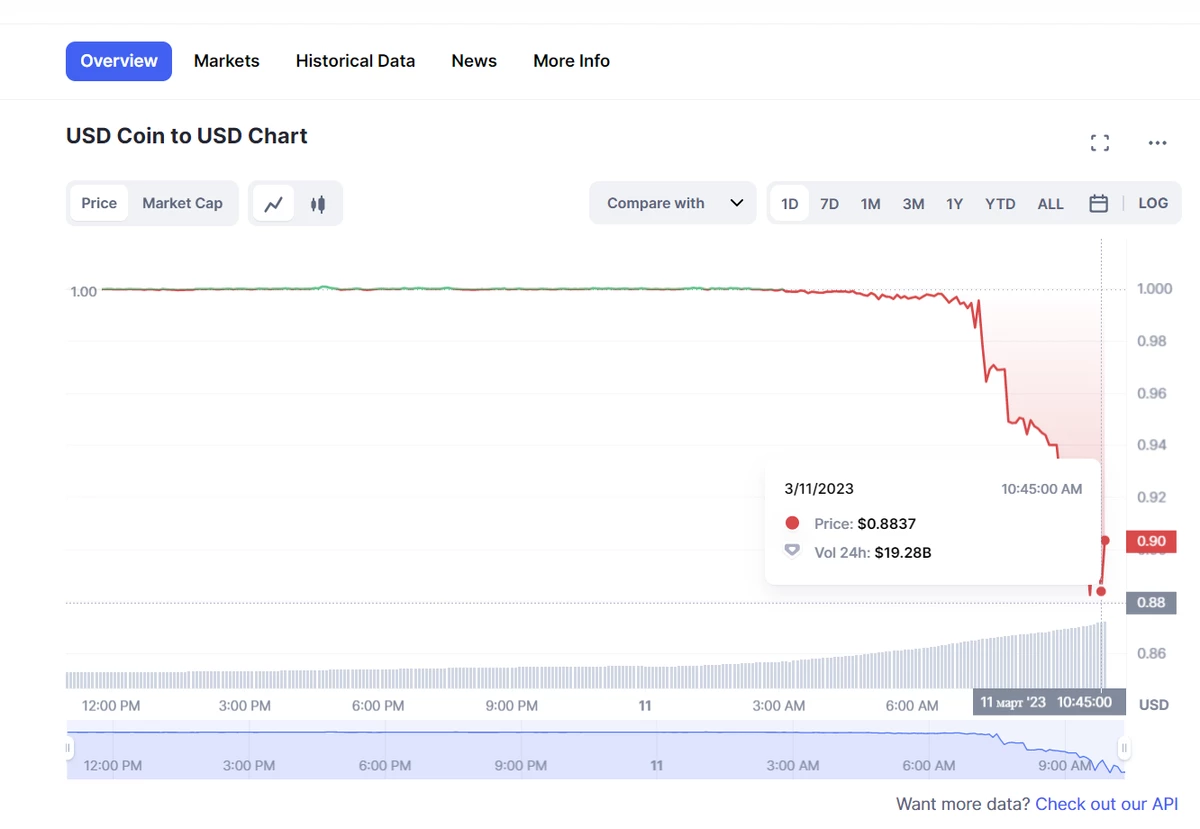The image size is (1200, 829).
Task: Open the Overview tab
Action: pyautogui.click(x=119, y=61)
